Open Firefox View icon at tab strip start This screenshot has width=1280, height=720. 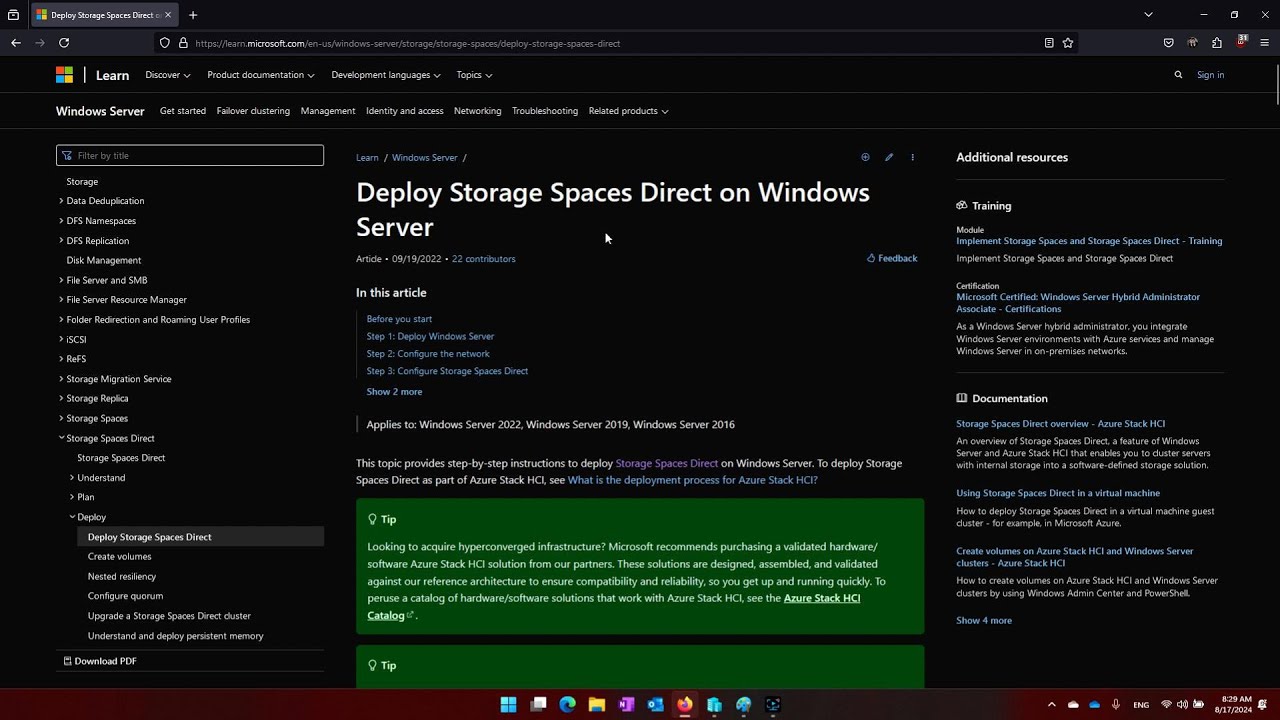(13, 15)
